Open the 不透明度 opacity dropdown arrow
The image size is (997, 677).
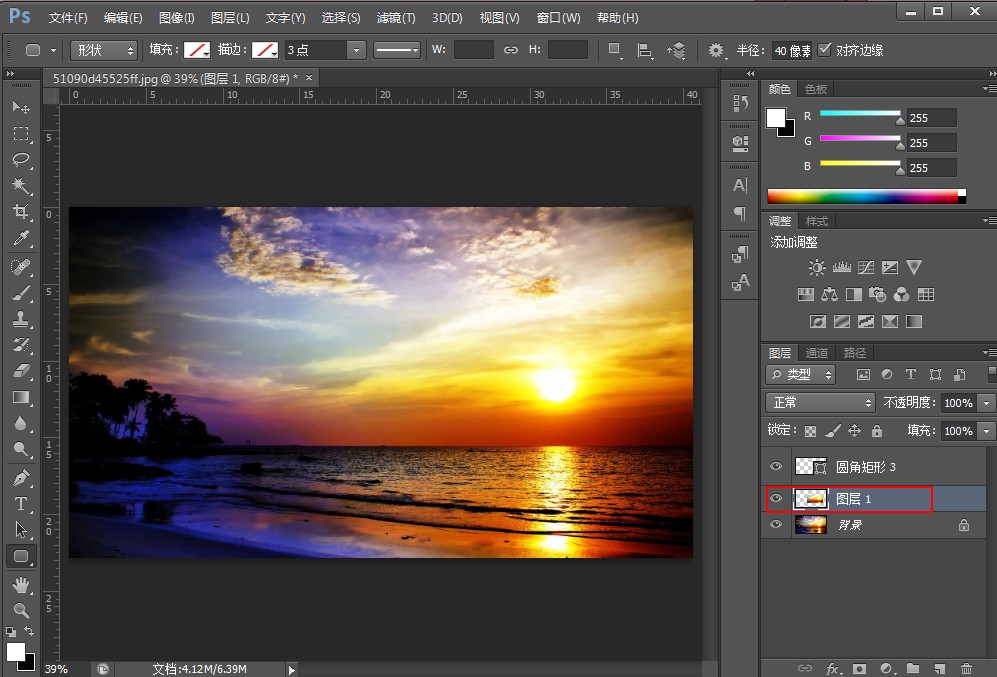pyautogui.click(x=986, y=402)
